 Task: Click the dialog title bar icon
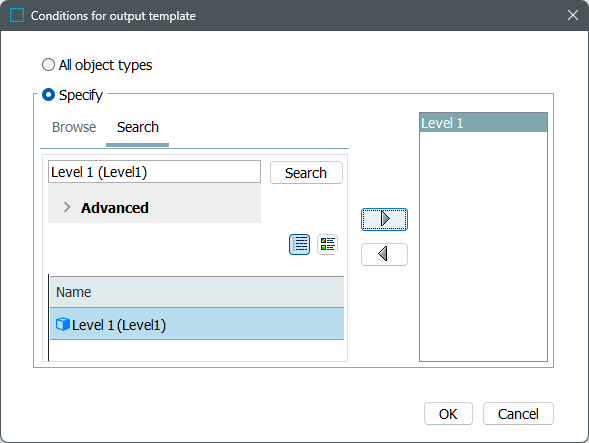17,15
